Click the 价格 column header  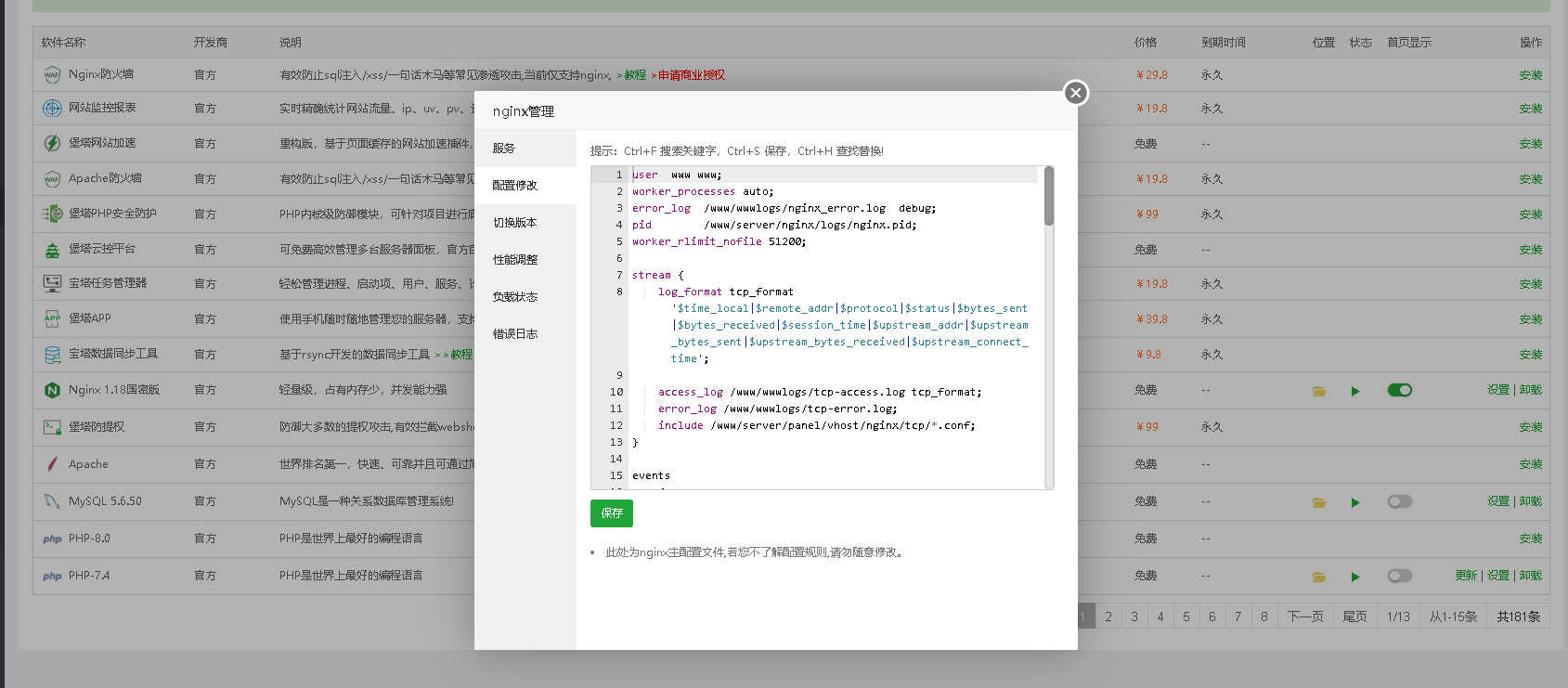[1146, 43]
